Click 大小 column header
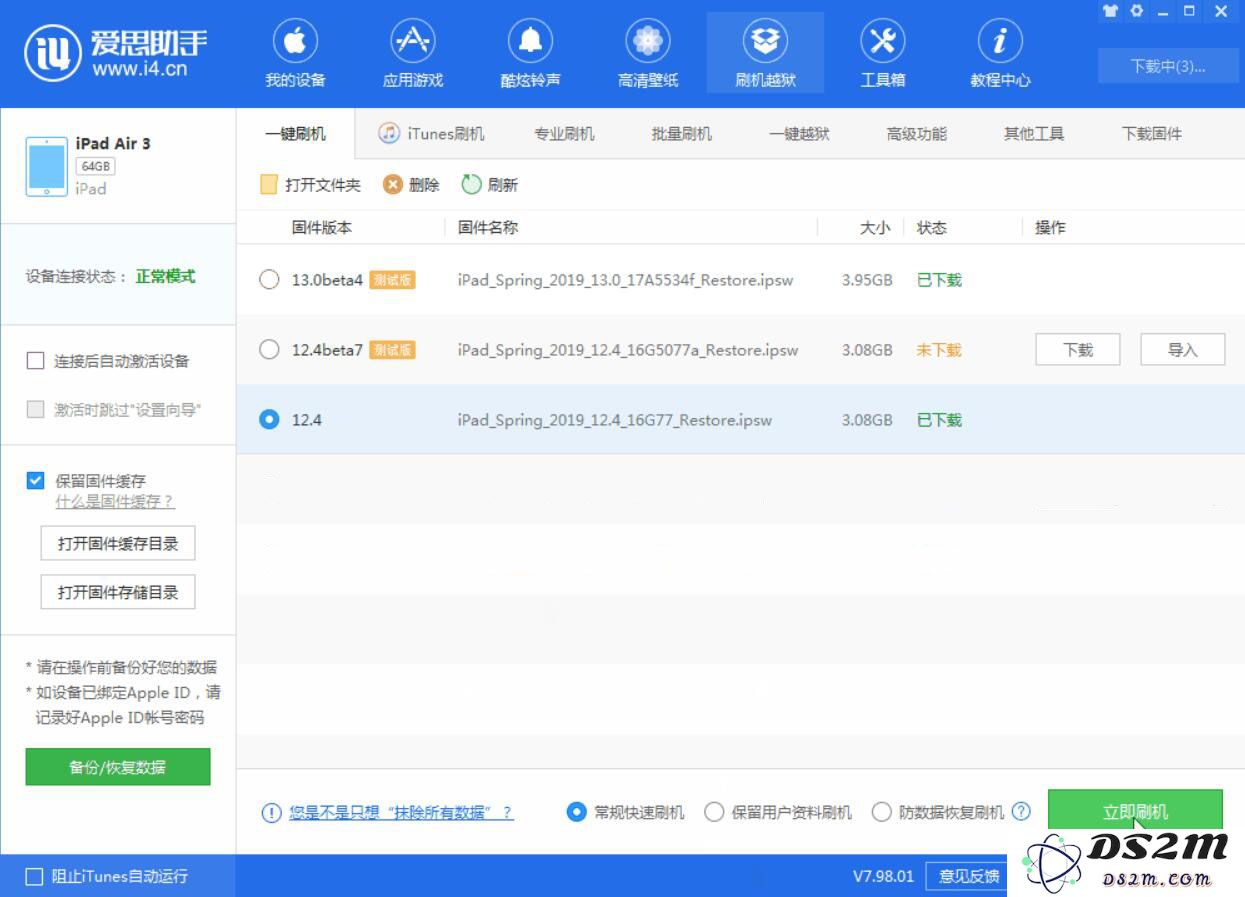Screen dimensions: 1245x897 point(875,228)
